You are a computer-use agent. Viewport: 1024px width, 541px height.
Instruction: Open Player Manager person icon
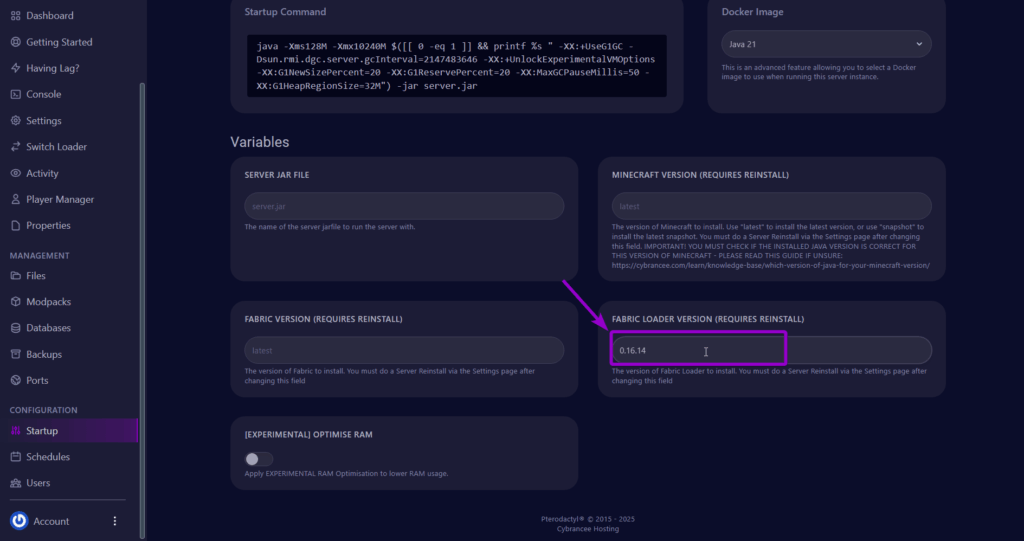[x=16, y=199]
